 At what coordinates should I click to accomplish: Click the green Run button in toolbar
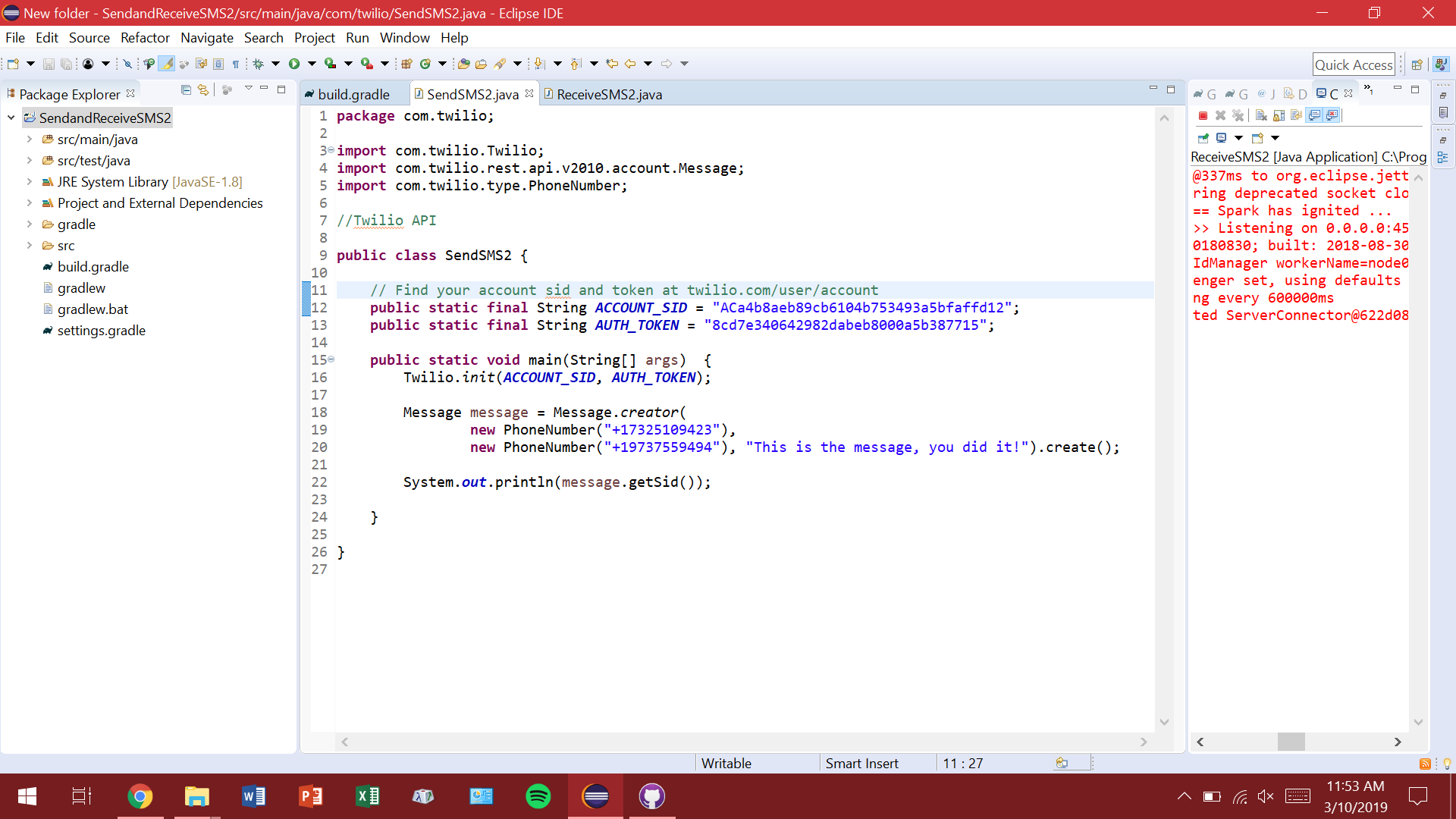point(294,64)
